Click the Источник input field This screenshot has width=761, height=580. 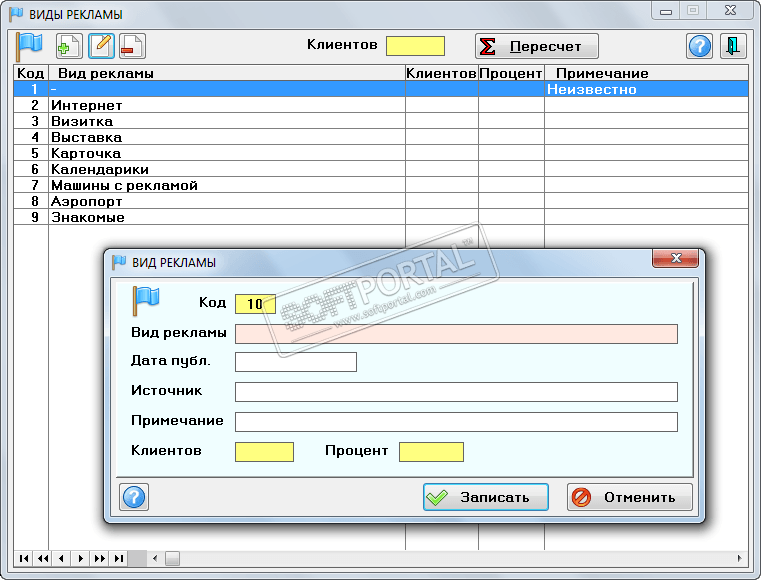coord(456,392)
